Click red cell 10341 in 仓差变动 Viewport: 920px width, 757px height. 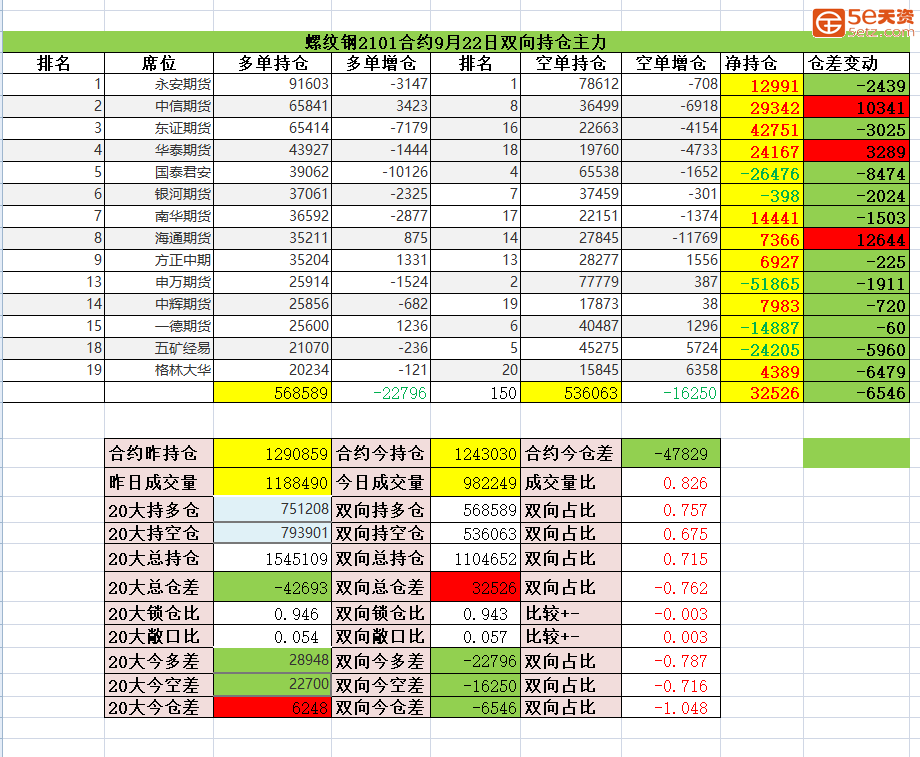pos(857,107)
